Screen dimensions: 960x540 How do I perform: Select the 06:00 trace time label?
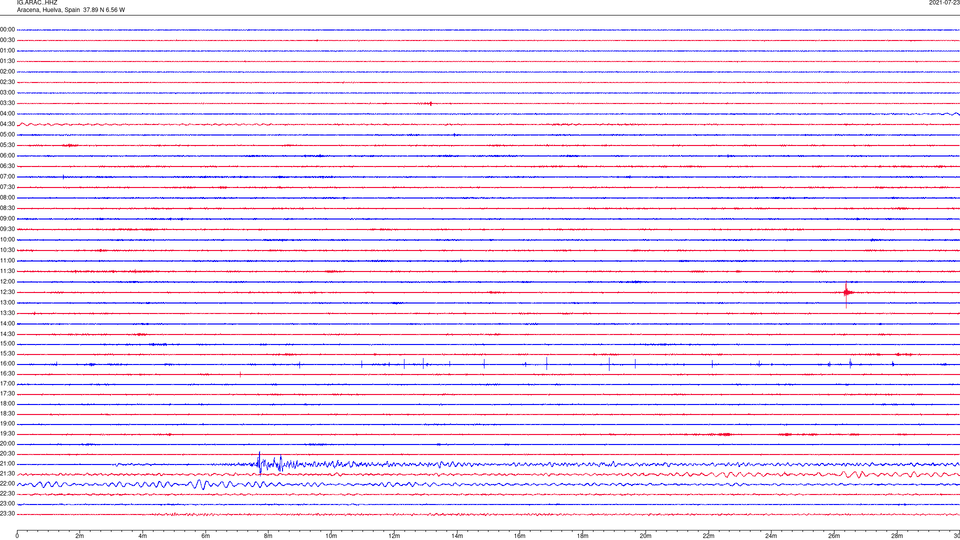pos(7,156)
